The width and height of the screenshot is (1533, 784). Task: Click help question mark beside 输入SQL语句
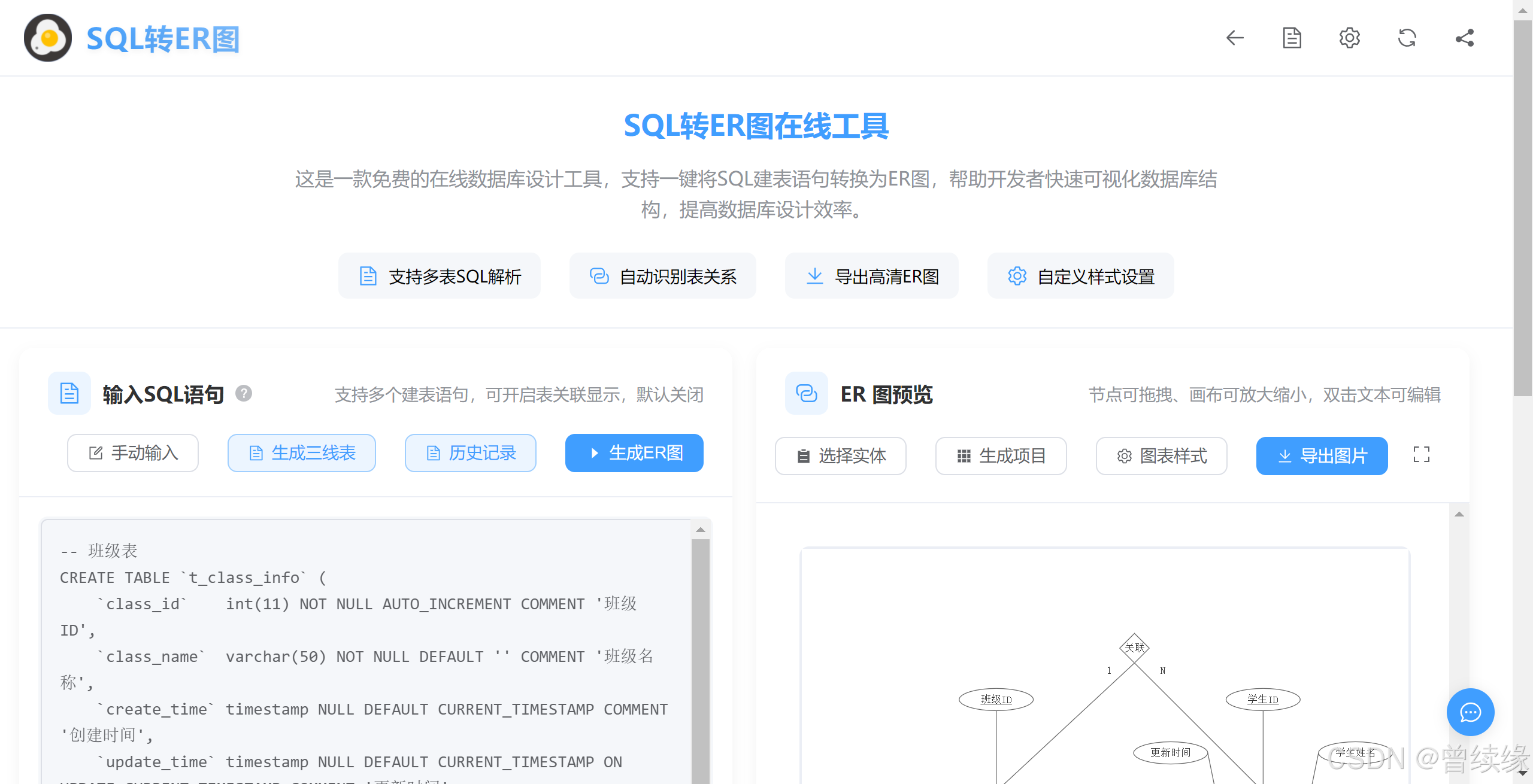tap(244, 394)
